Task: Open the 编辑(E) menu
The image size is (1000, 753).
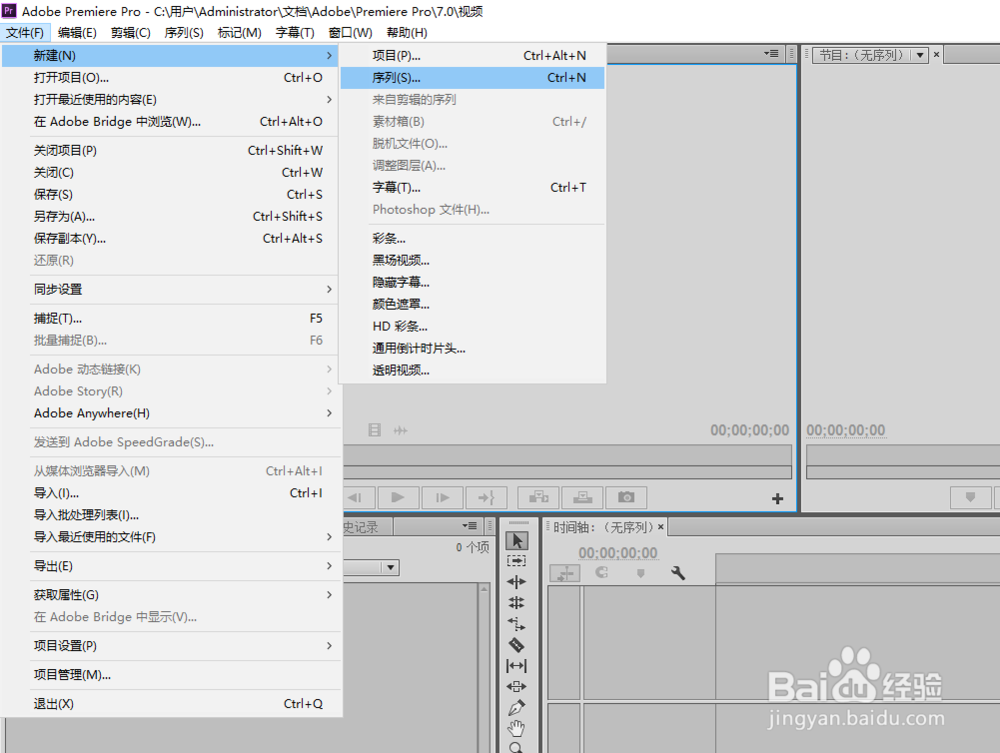Action: 77,33
